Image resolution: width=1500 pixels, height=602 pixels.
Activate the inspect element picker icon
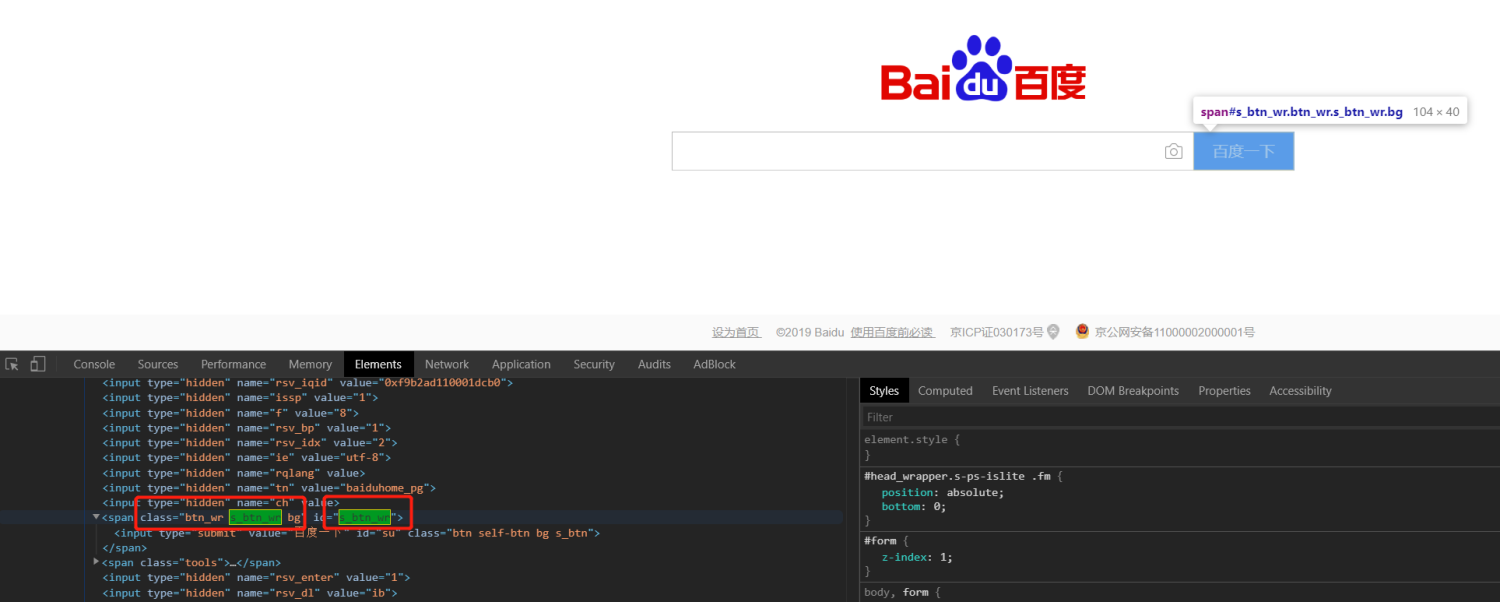[13, 364]
